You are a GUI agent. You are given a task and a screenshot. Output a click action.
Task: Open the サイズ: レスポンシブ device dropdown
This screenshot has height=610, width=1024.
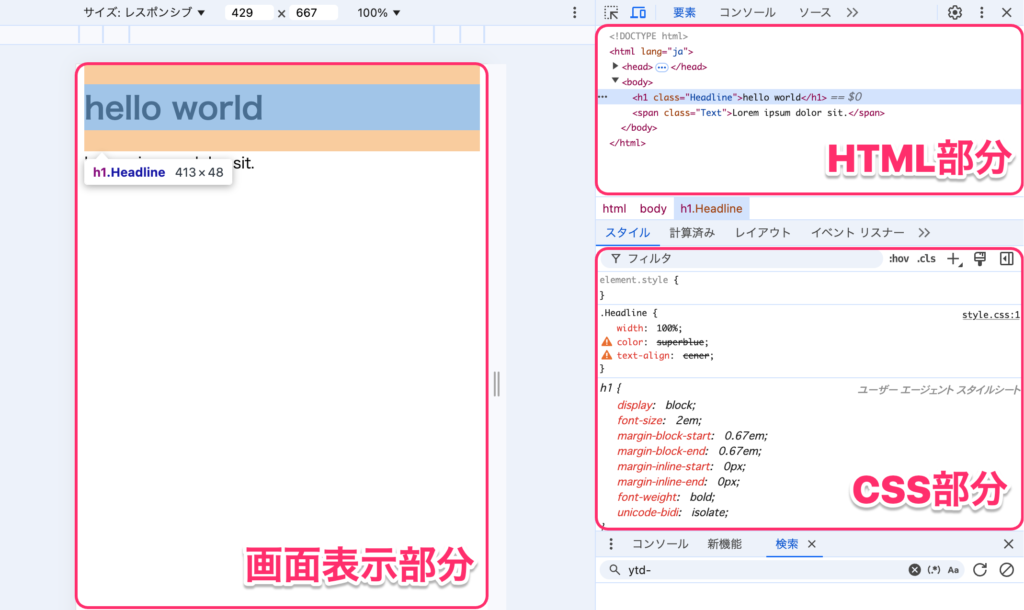[144, 13]
